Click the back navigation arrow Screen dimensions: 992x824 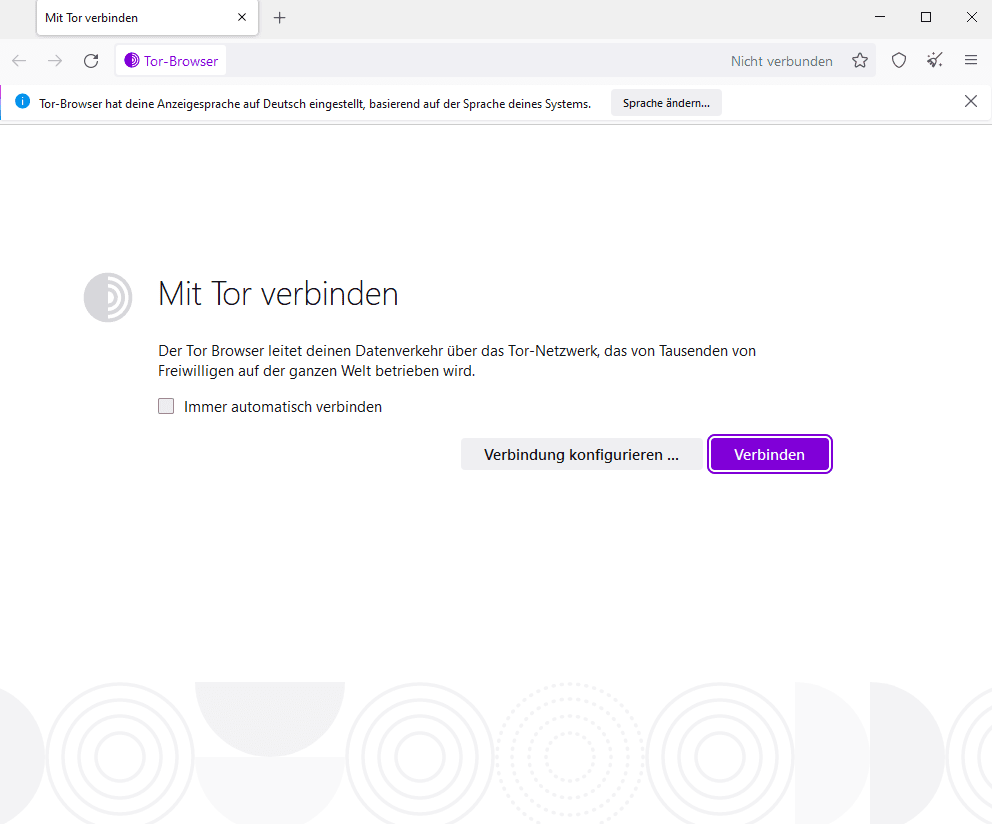click(19, 61)
